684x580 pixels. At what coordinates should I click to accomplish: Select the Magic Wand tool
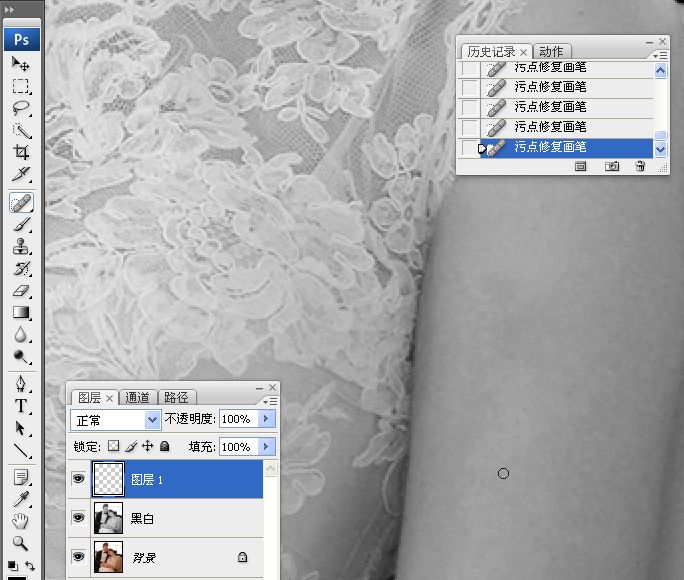coord(21,130)
